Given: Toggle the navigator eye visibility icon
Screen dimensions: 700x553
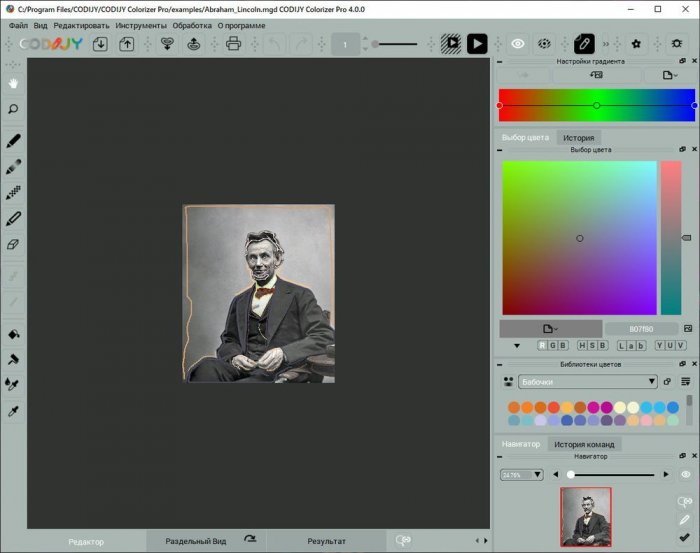Looking at the screenshot, I should point(686,474).
